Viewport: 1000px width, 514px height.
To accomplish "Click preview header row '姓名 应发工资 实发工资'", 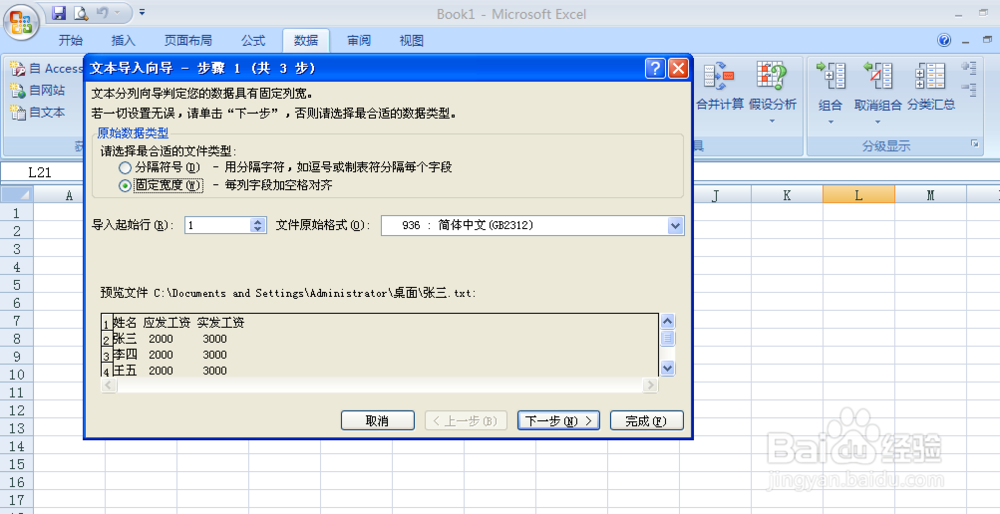I will 179,323.
